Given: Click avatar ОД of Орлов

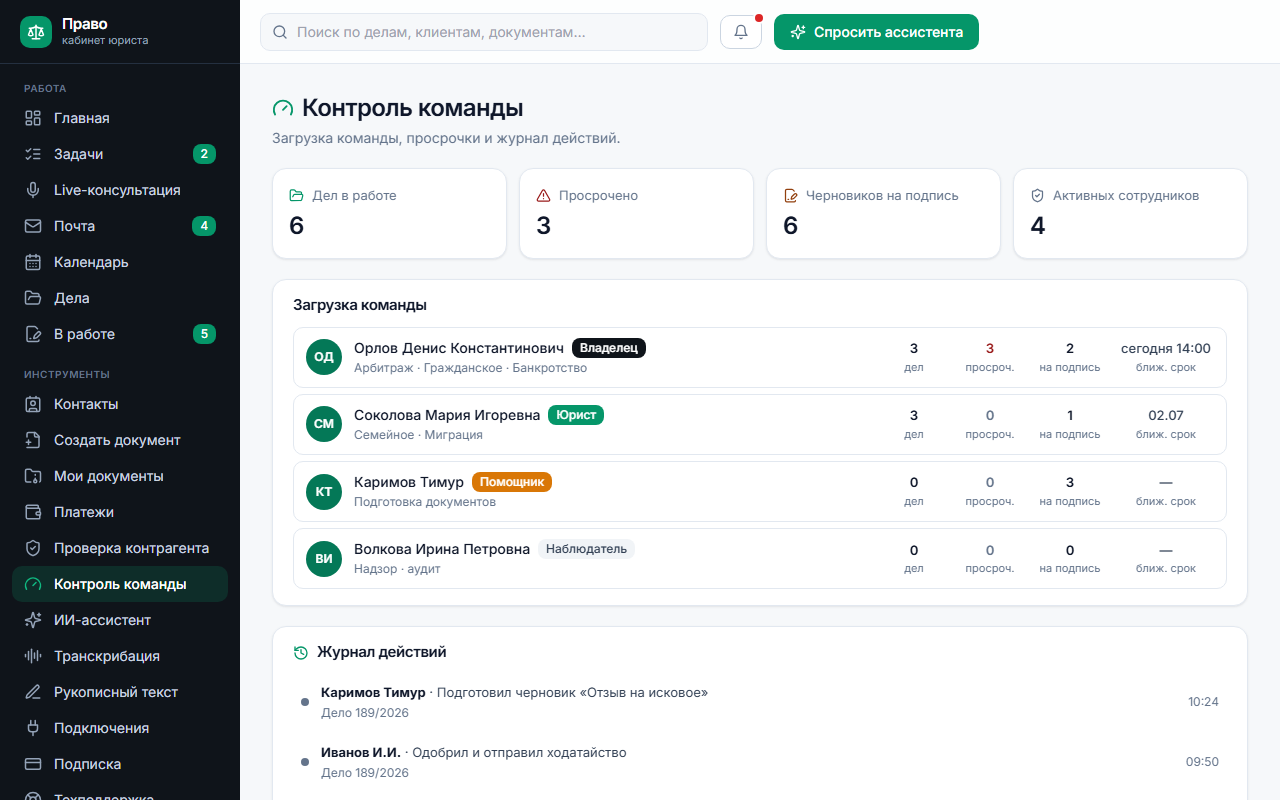Looking at the screenshot, I should pyautogui.click(x=324, y=357).
